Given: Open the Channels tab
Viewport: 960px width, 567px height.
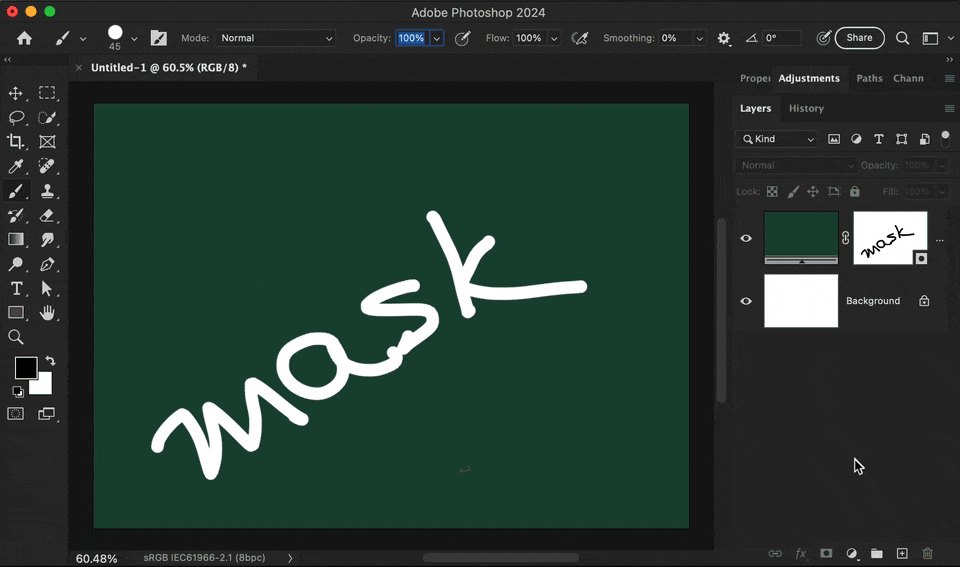Looking at the screenshot, I should [x=908, y=78].
